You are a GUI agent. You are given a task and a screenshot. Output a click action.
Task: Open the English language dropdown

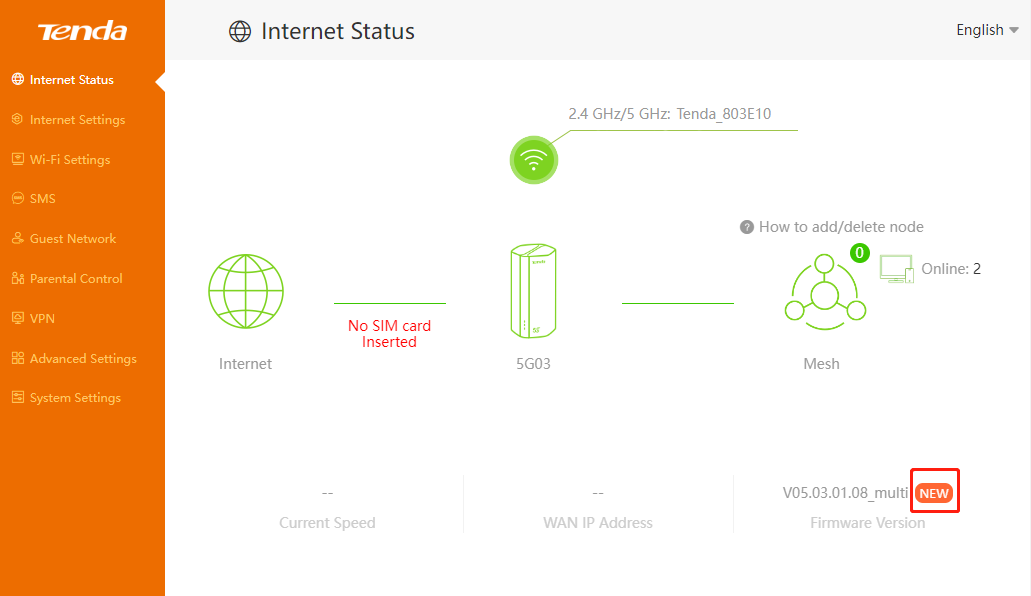986,30
